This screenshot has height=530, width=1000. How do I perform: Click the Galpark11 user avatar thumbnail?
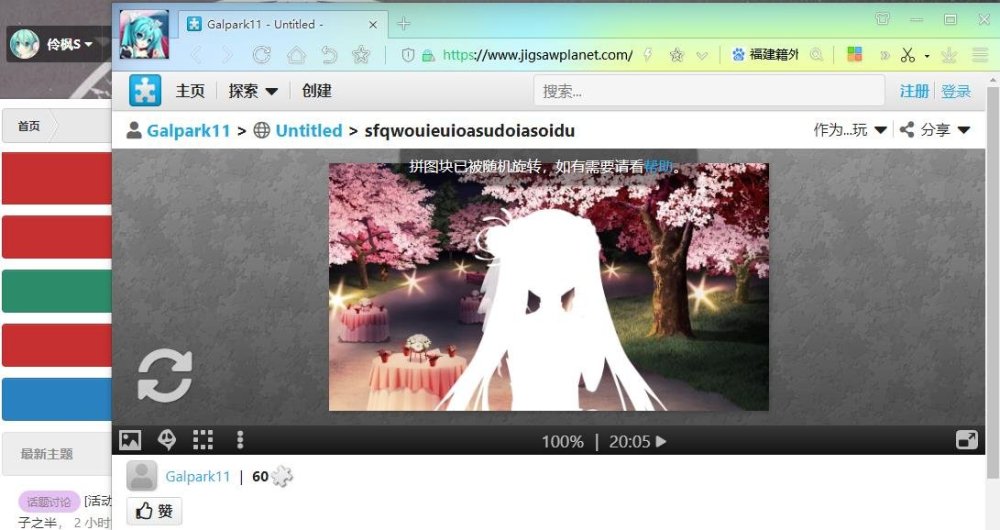[x=142, y=476]
